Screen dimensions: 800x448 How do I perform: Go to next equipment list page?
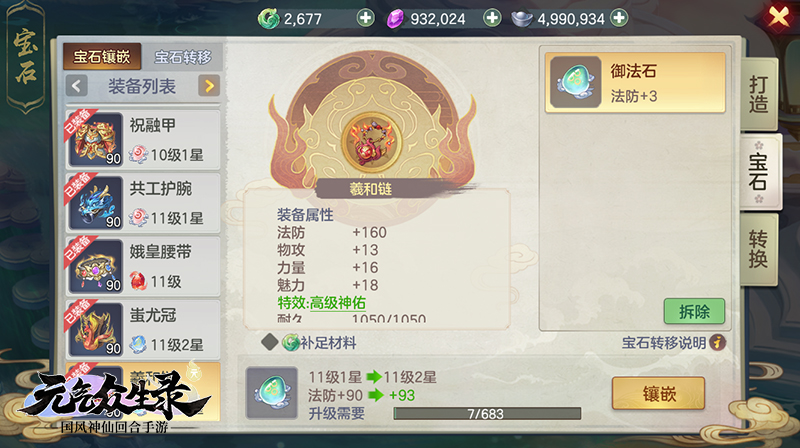coord(209,86)
